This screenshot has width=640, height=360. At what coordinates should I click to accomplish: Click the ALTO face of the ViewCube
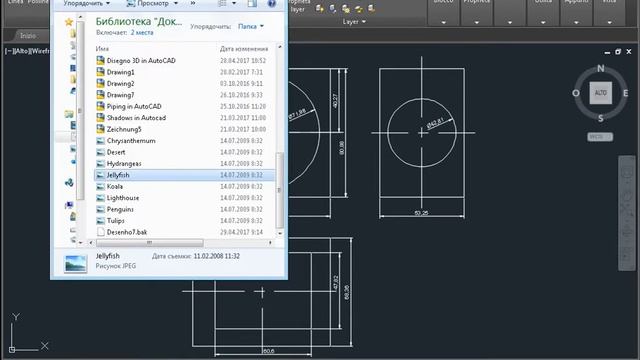[601, 93]
